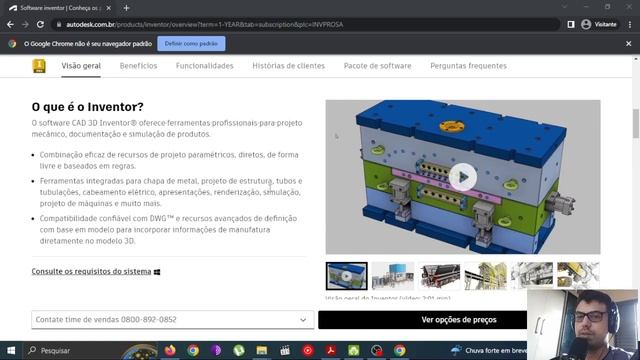
Task: Expand Contate time de vendas dropdown
Action: [172, 320]
